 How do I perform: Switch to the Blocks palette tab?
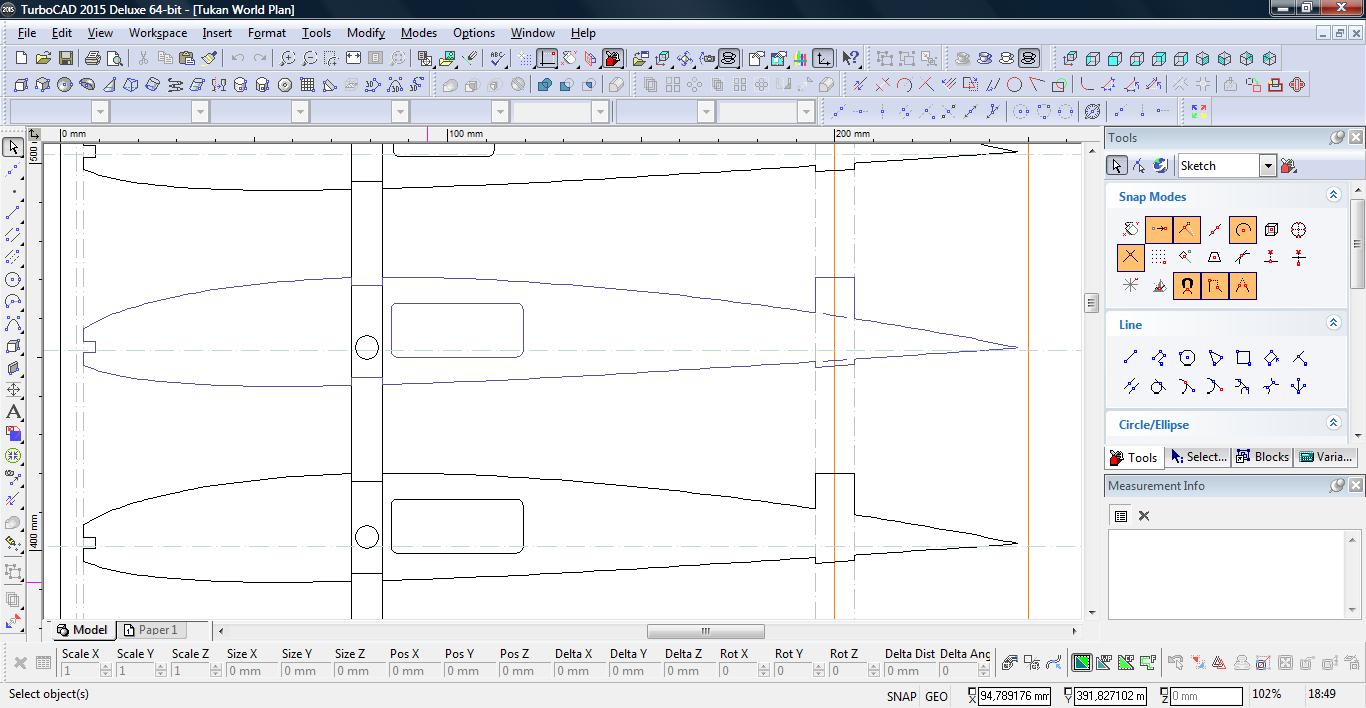pyautogui.click(x=1262, y=457)
